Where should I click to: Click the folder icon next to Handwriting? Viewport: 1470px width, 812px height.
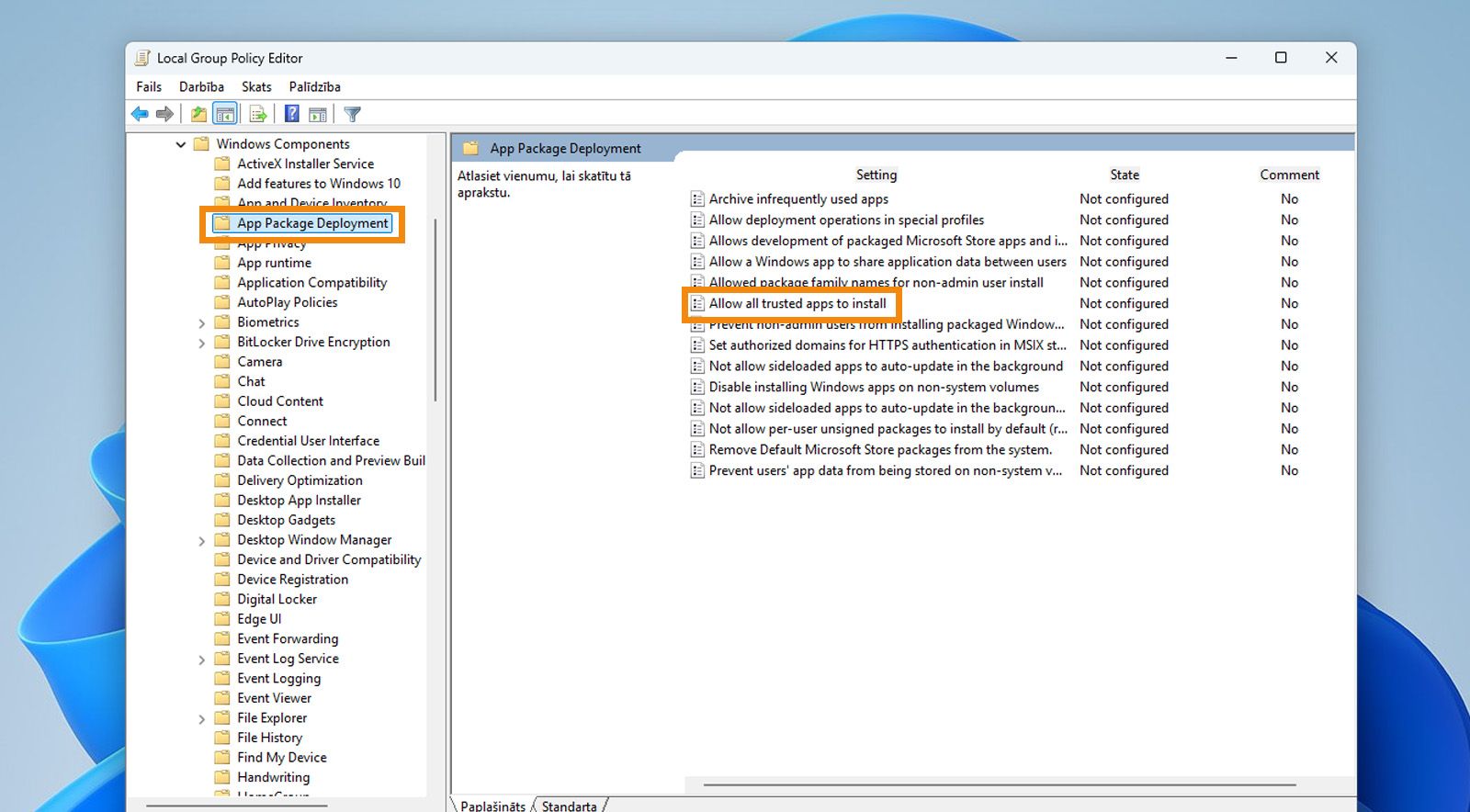pos(222,777)
